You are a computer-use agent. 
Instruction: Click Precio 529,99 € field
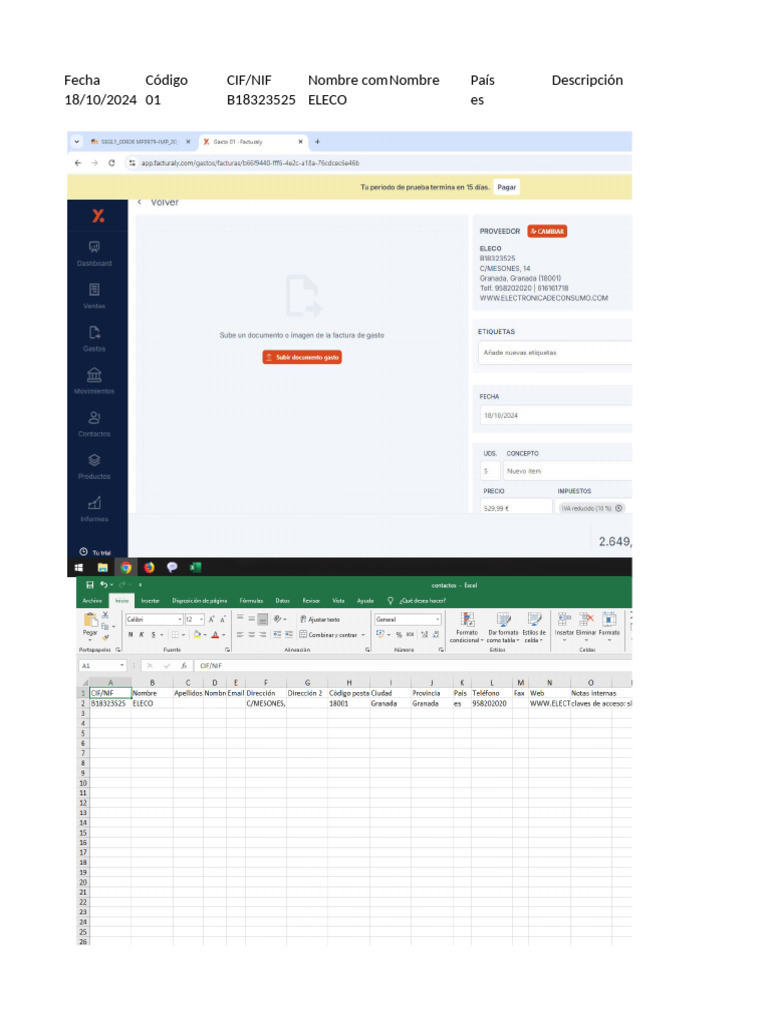click(x=516, y=508)
